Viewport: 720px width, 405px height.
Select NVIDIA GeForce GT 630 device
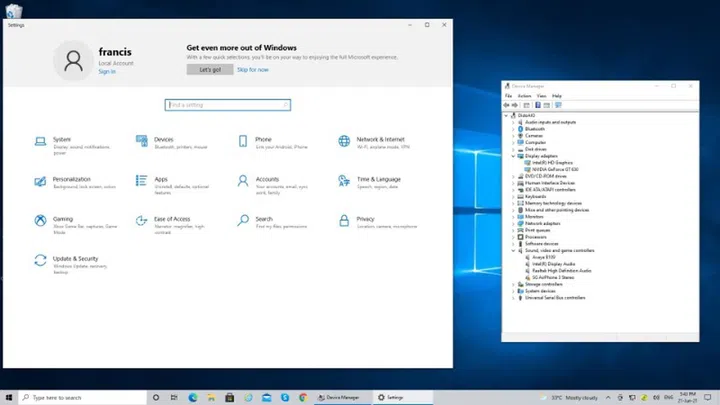[x=550, y=169]
